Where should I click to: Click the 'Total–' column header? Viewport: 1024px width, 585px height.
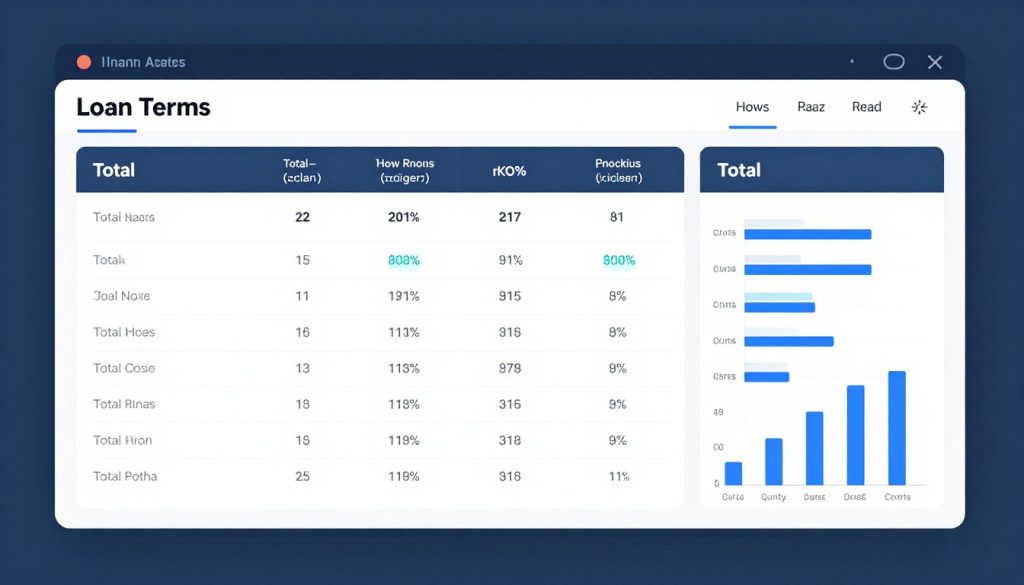pos(301,170)
